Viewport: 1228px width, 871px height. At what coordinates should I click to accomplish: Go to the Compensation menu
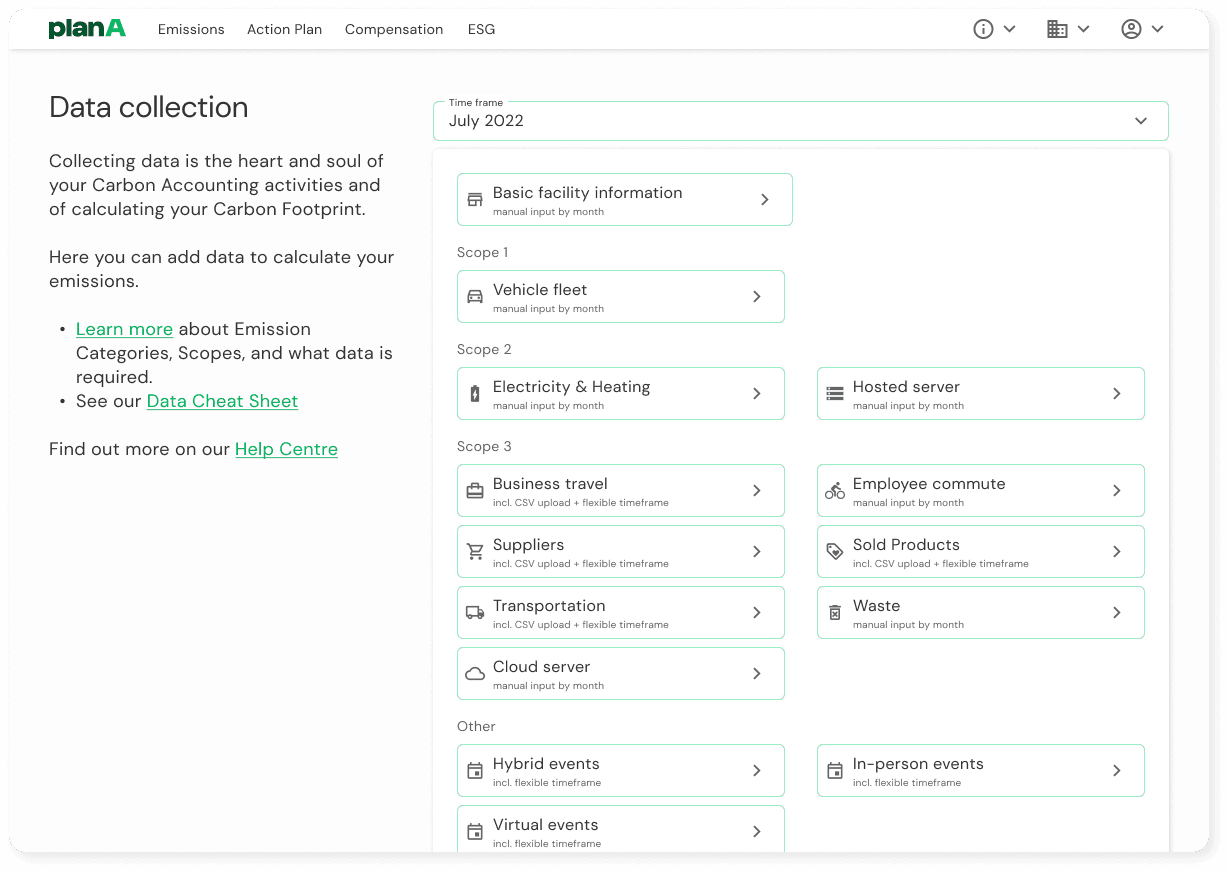click(394, 30)
